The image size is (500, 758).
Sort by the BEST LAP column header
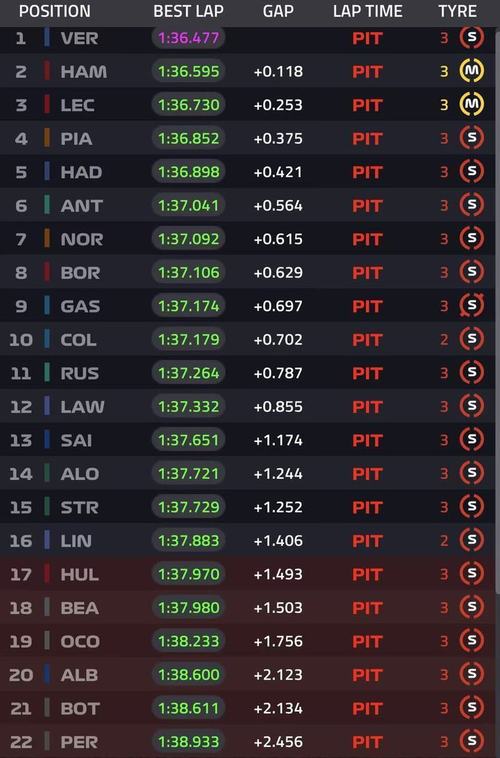[188, 11]
